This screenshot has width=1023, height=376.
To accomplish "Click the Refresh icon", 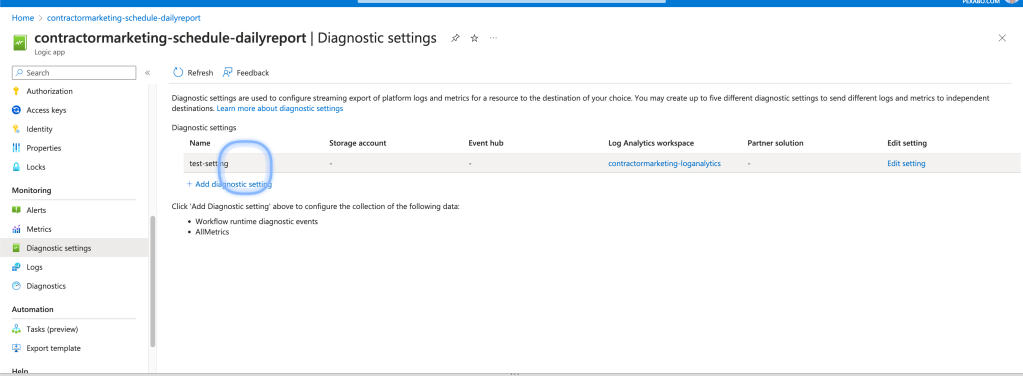I will 178,72.
